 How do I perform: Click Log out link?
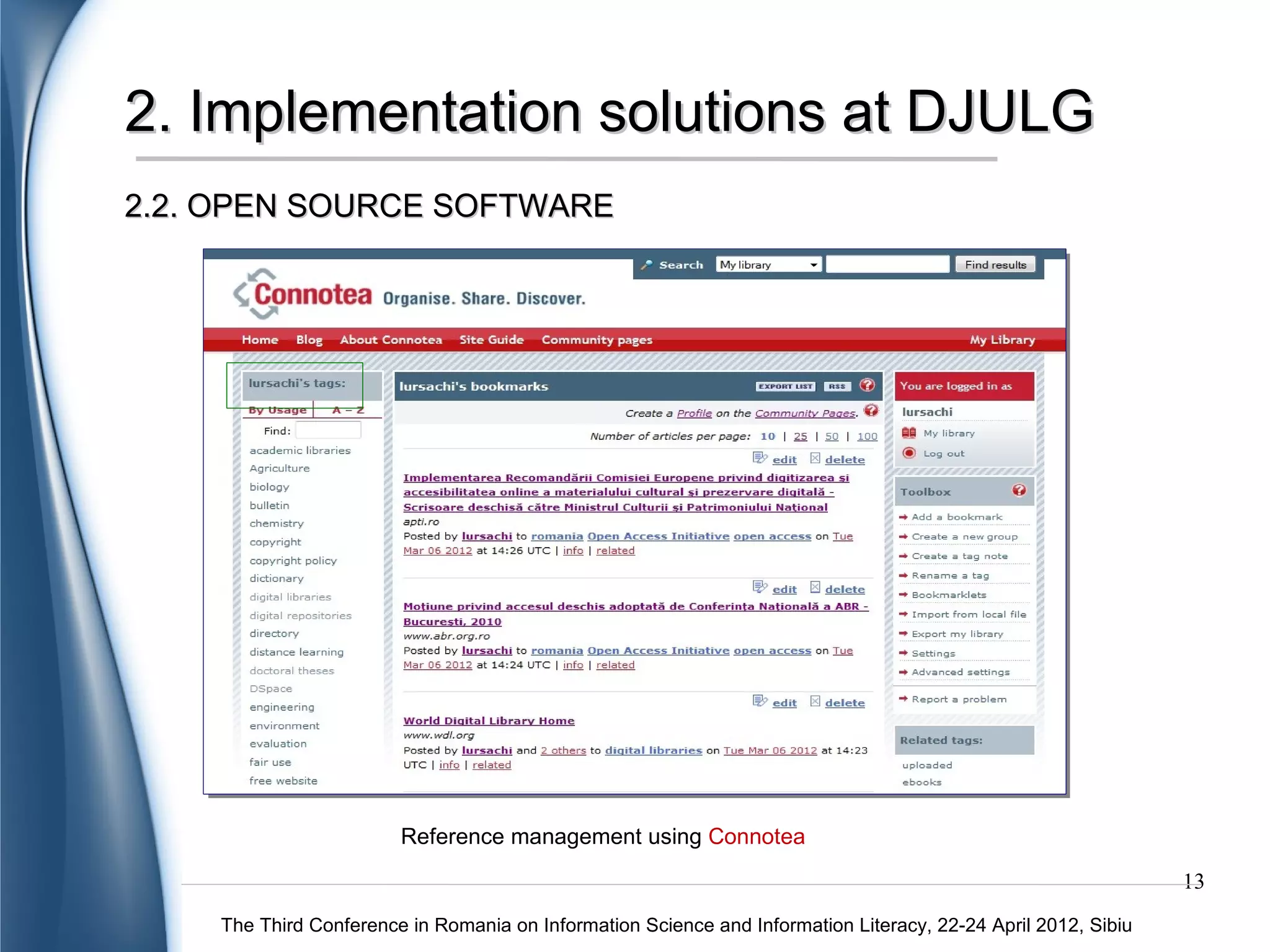point(944,453)
